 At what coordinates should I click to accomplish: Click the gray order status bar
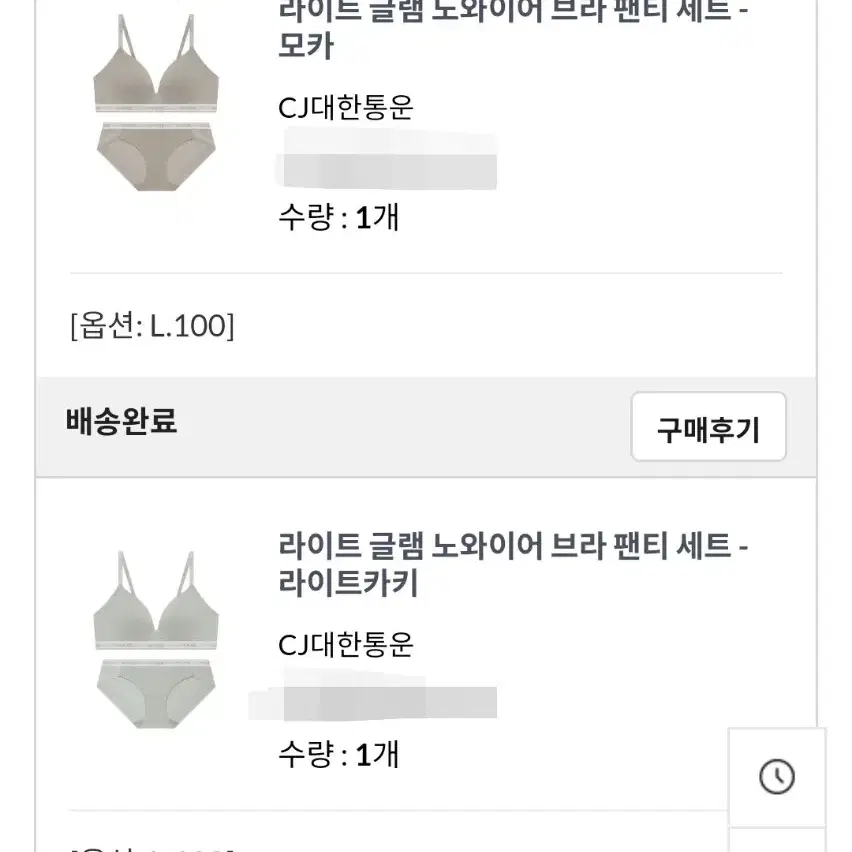click(x=426, y=427)
